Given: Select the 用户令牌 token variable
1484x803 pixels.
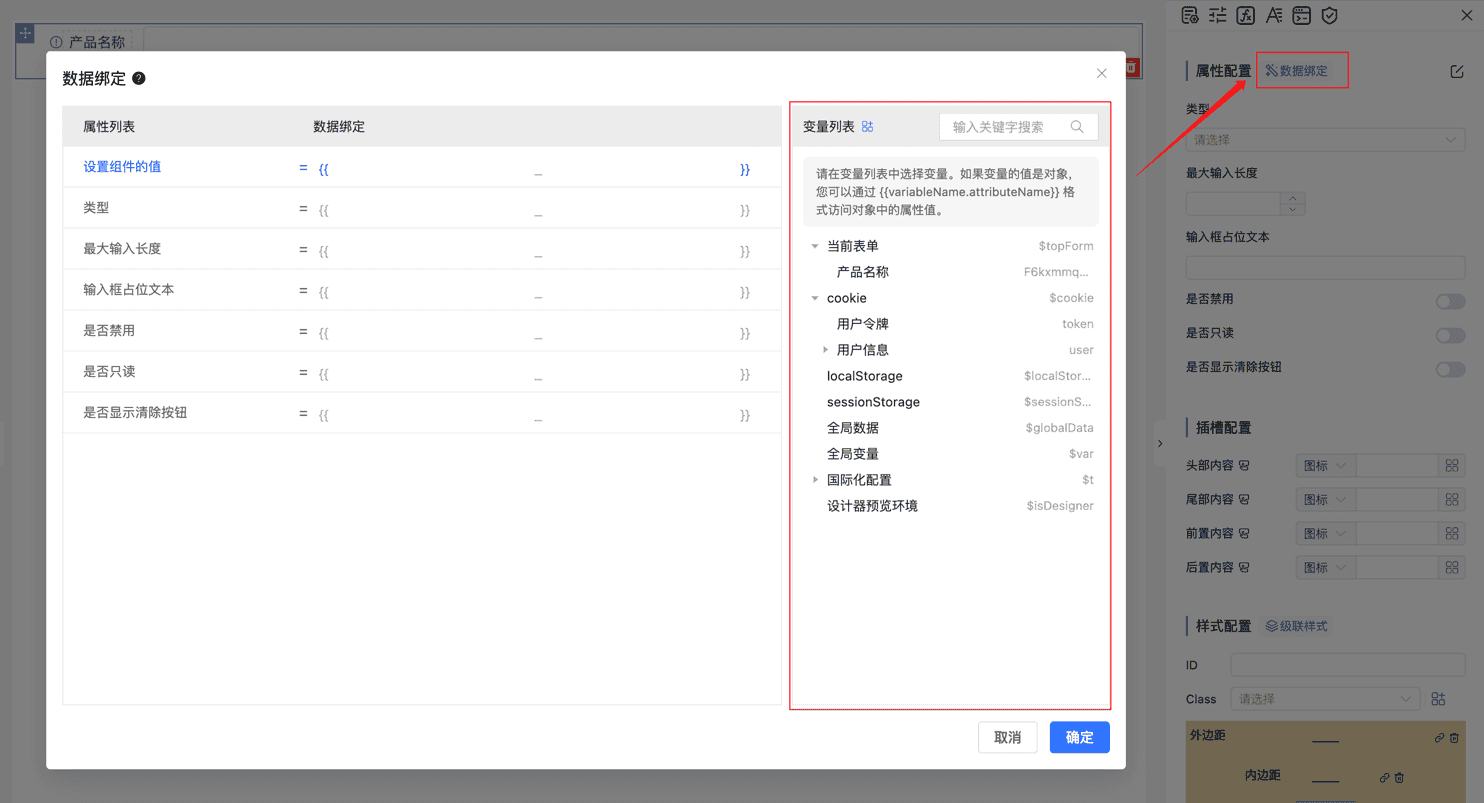Looking at the screenshot, I should (x=862, y=324).
